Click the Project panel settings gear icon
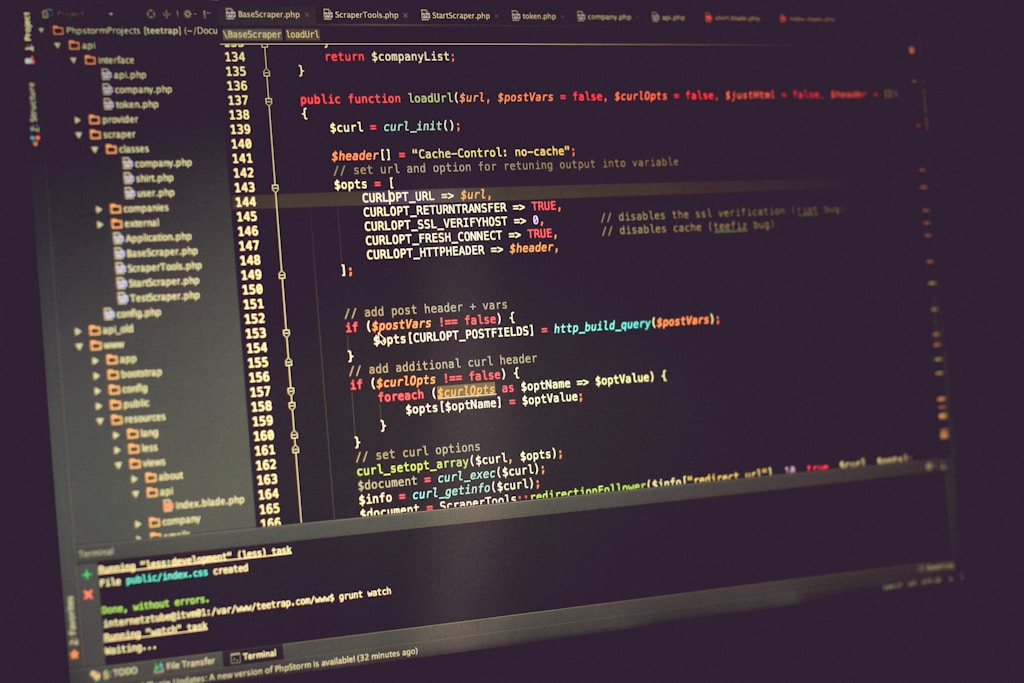1024x683 pixels. [187, 14]
